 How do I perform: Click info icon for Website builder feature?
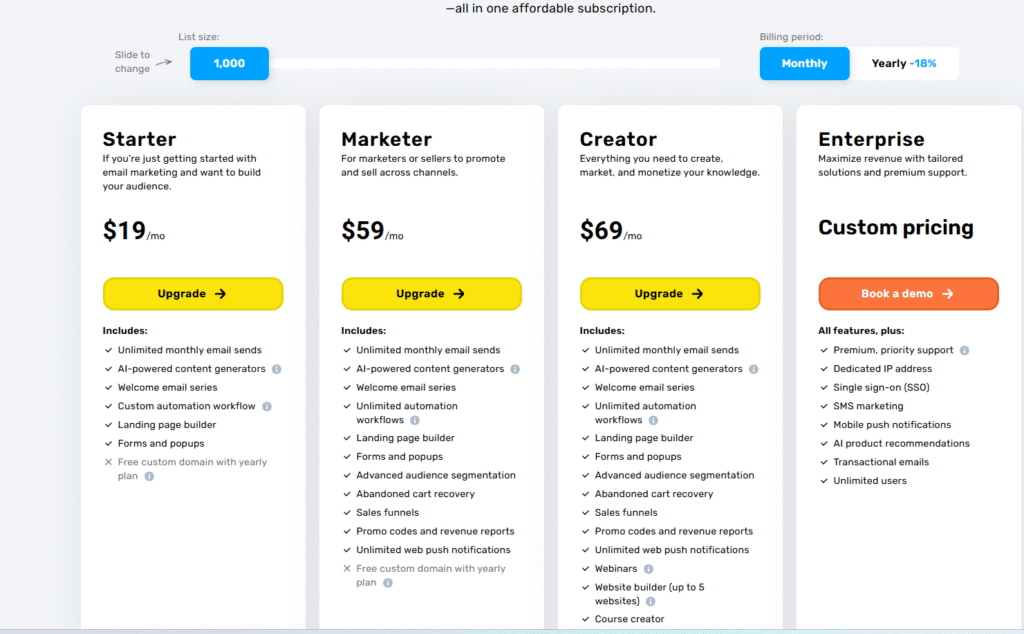coord(650,601)
